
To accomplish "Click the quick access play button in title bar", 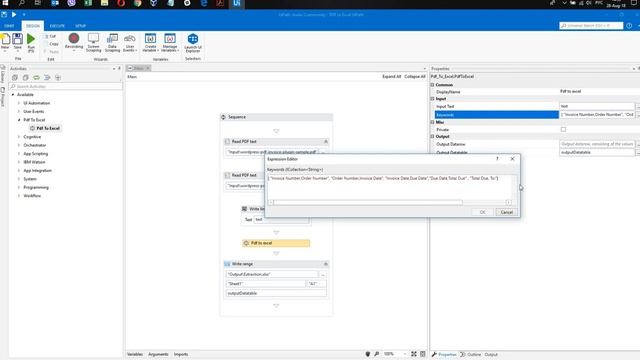I will tap(14, 15).
